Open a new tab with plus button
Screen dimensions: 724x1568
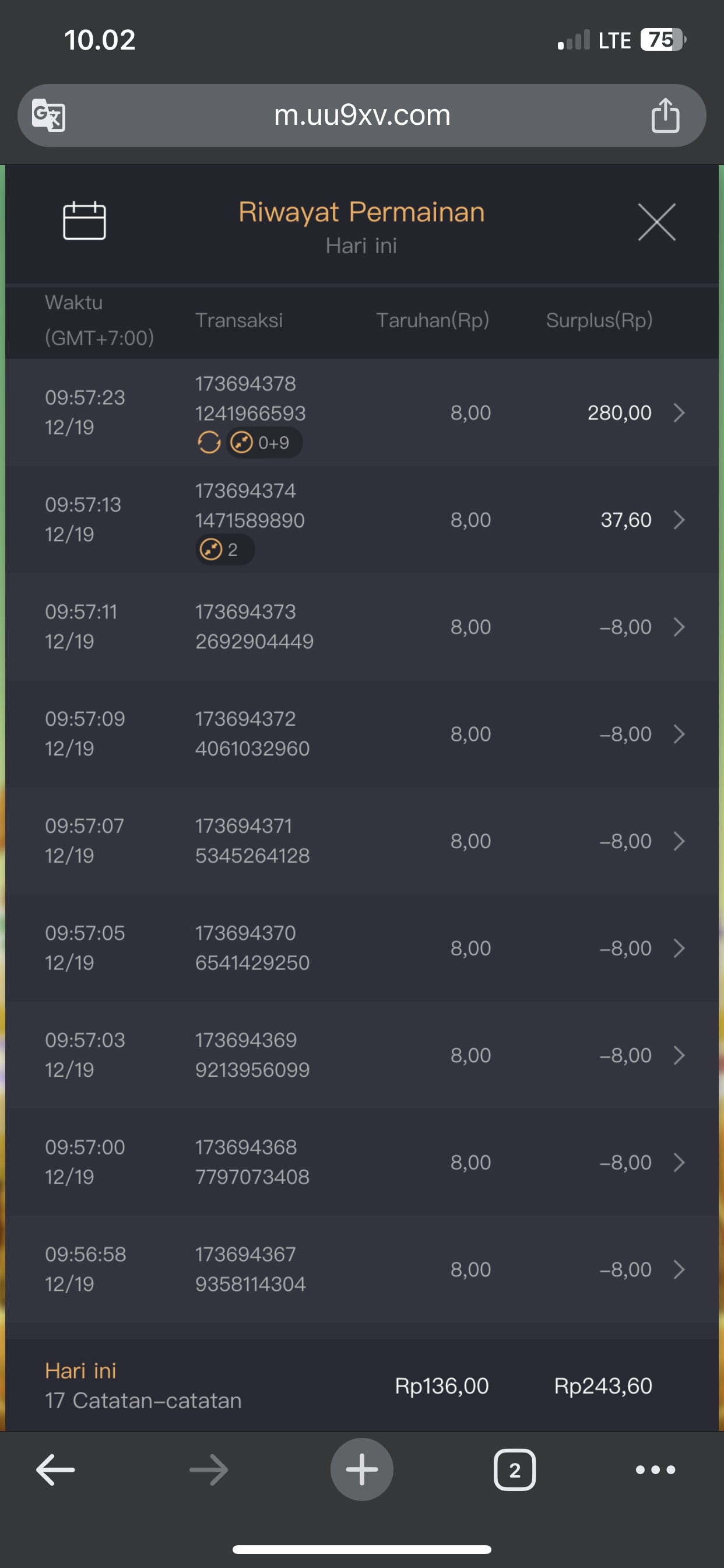coord(362,1469)
